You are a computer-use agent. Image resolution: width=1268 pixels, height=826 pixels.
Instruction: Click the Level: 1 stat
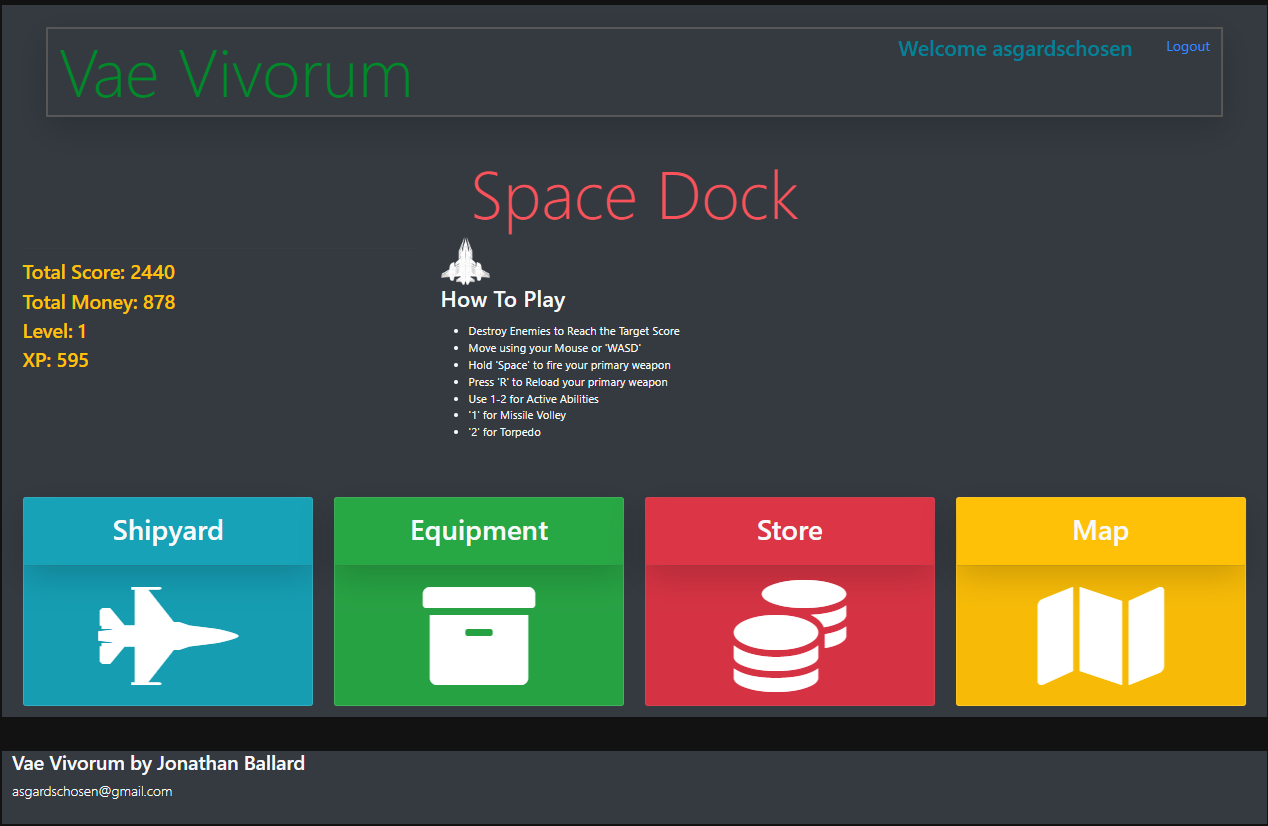55,331
